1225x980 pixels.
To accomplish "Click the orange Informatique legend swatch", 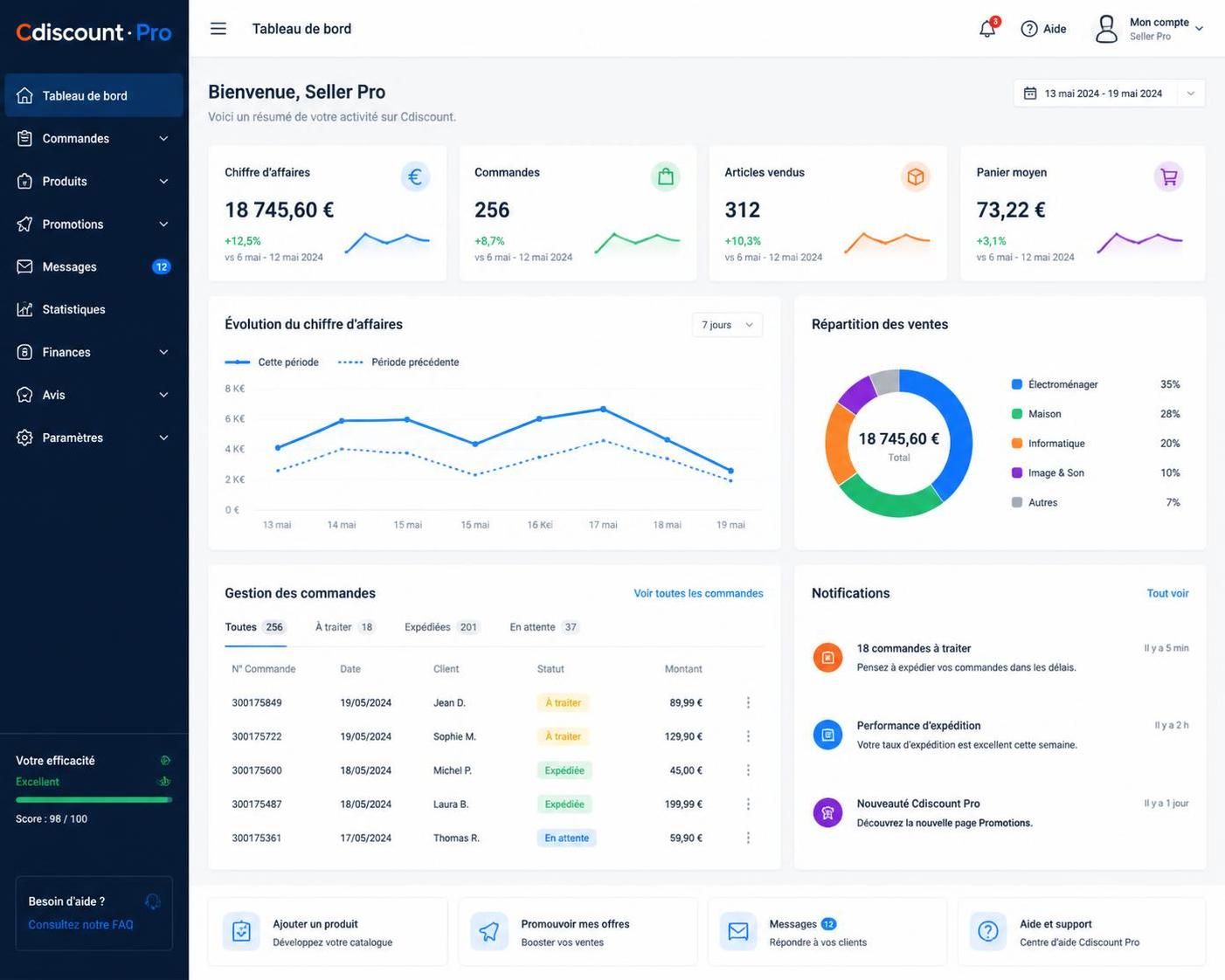I will (x=1017, y=444).
